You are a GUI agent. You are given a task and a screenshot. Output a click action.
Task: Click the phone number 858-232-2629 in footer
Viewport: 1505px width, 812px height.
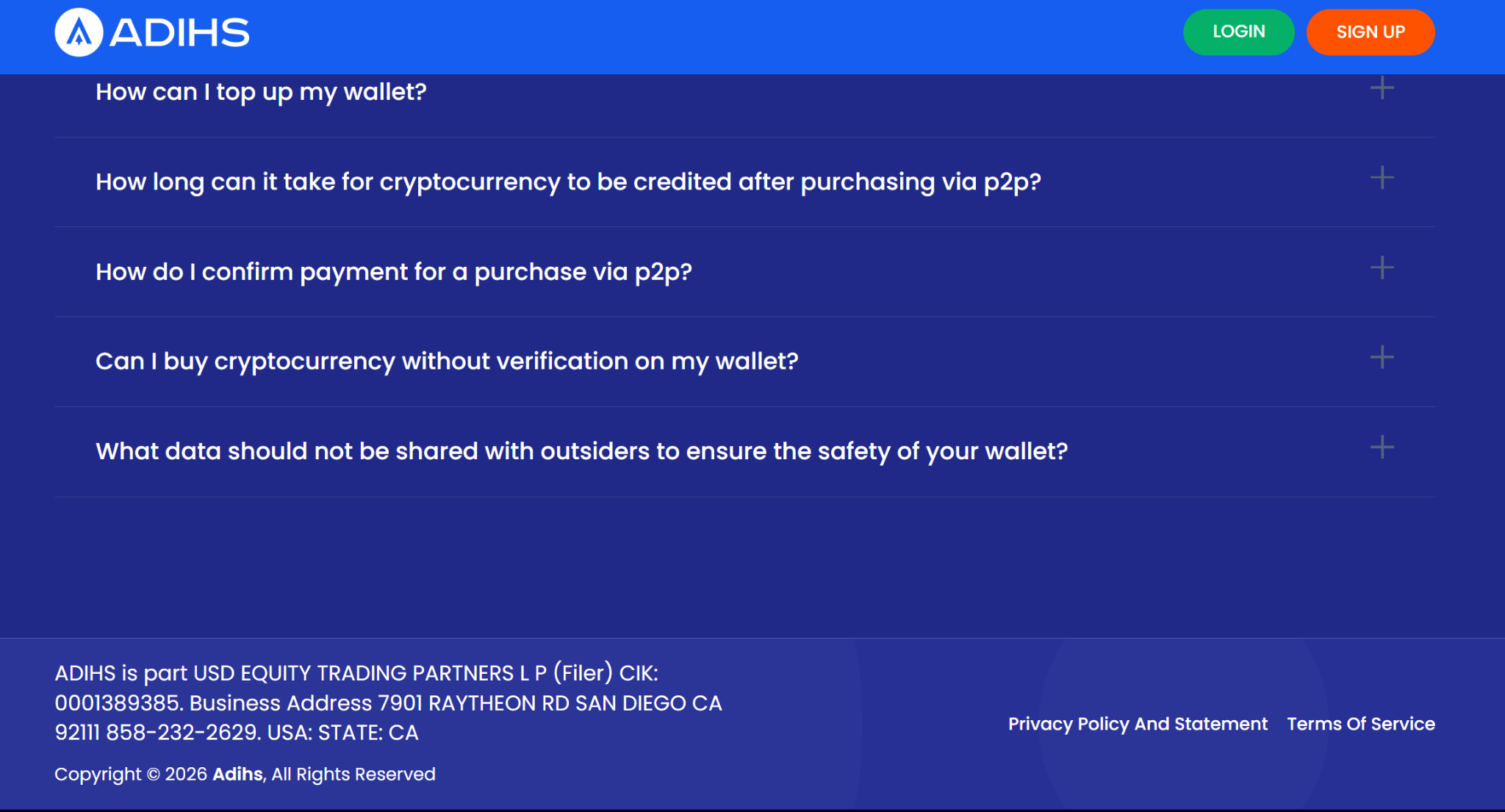pyautogui.click(x=182, y=733)
